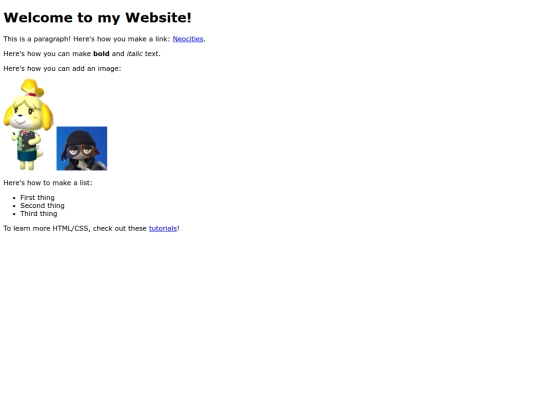This screenshot has height=405, width=540.
Task: Click the hooded character image with blue background
Action: click(82, 148)
